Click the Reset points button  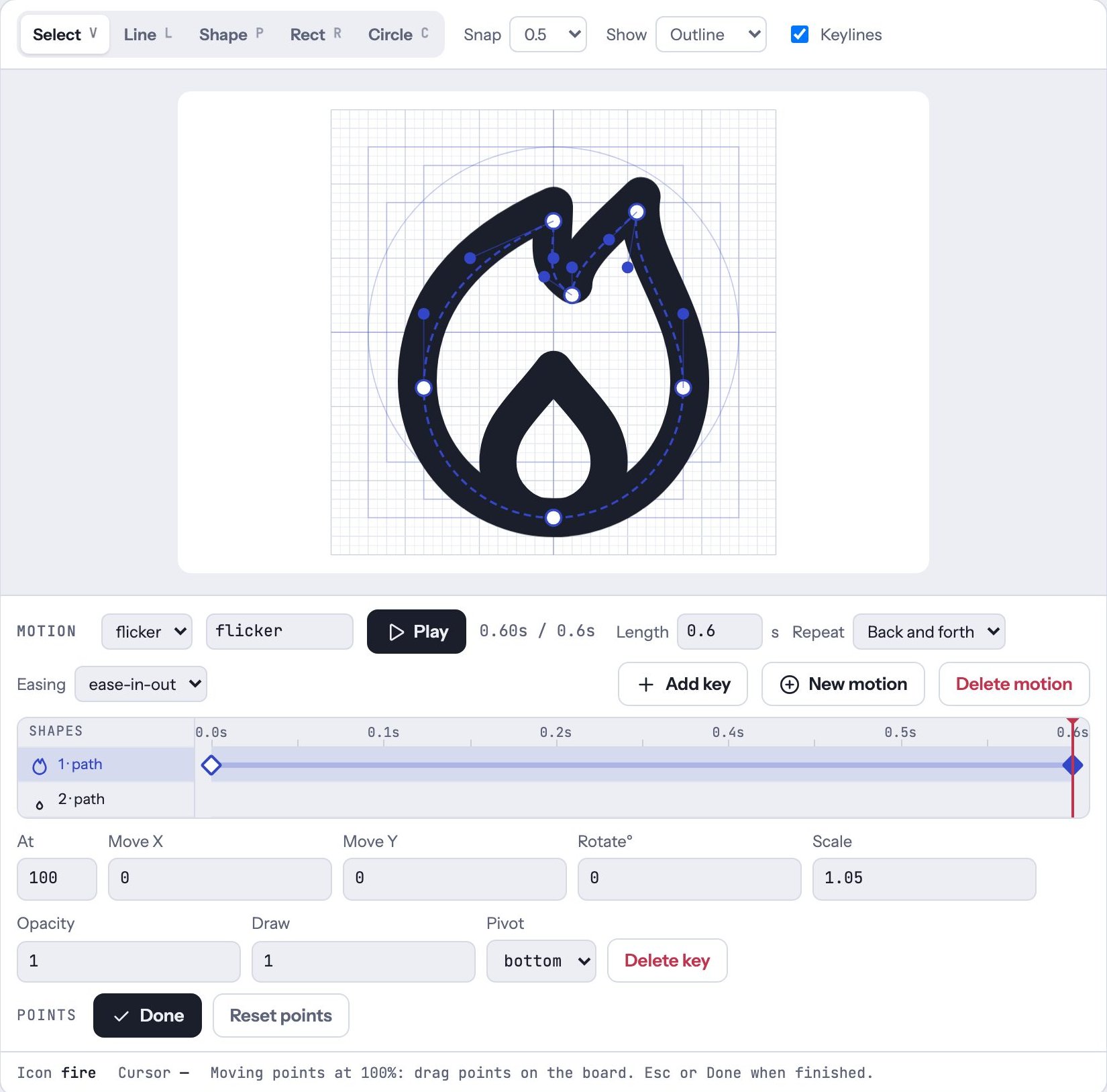point(281,1015)
